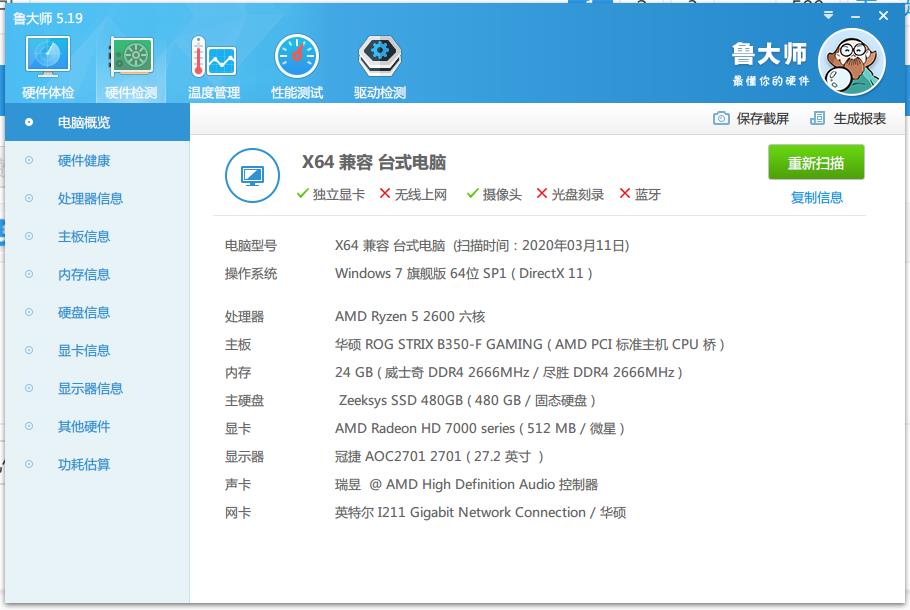Click the 摄像头 check mark
The width and height of the screenshot is (910, 610).
point(472,193)
